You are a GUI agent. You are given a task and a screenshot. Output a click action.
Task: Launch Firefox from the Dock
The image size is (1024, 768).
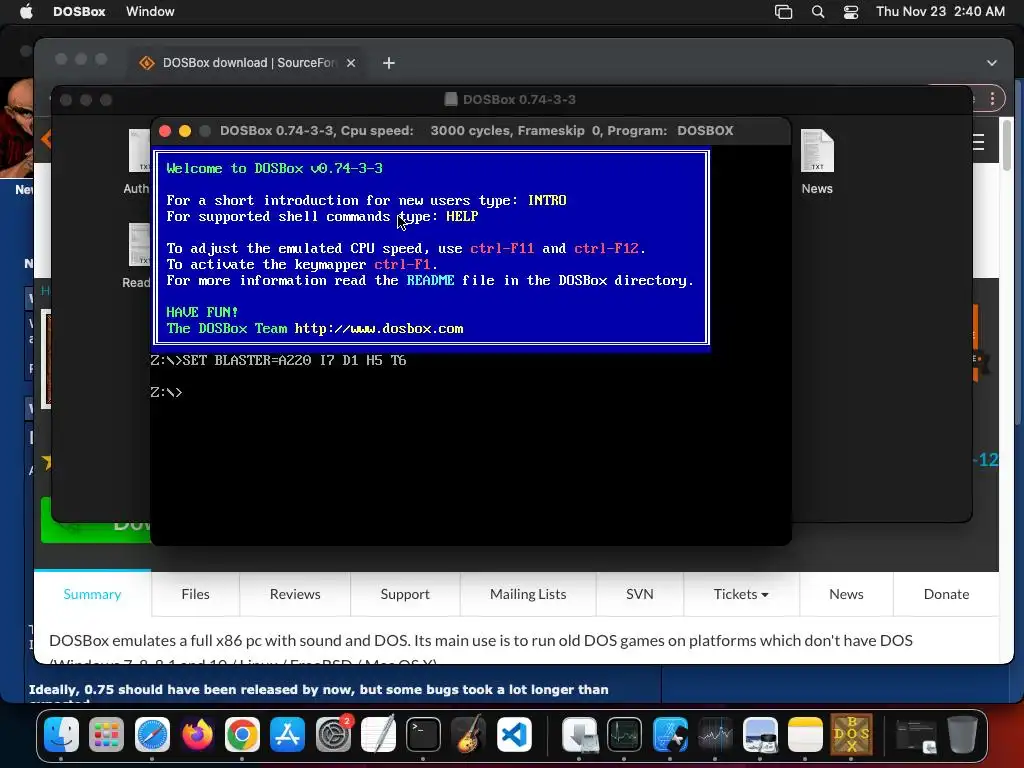(197, 734)
